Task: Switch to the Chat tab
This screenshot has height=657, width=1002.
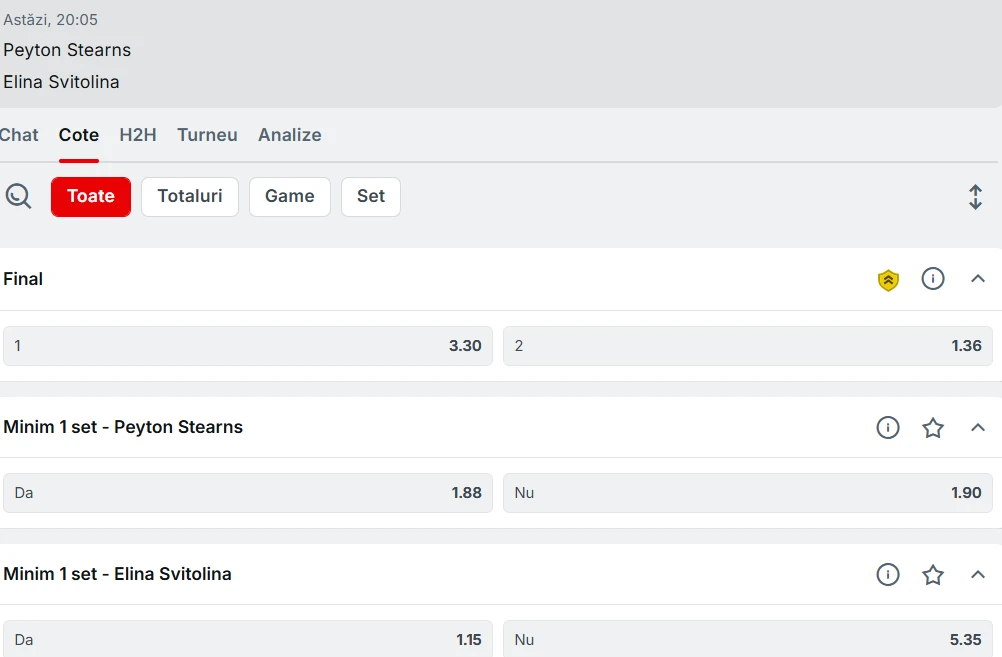Action: point(19,135)
